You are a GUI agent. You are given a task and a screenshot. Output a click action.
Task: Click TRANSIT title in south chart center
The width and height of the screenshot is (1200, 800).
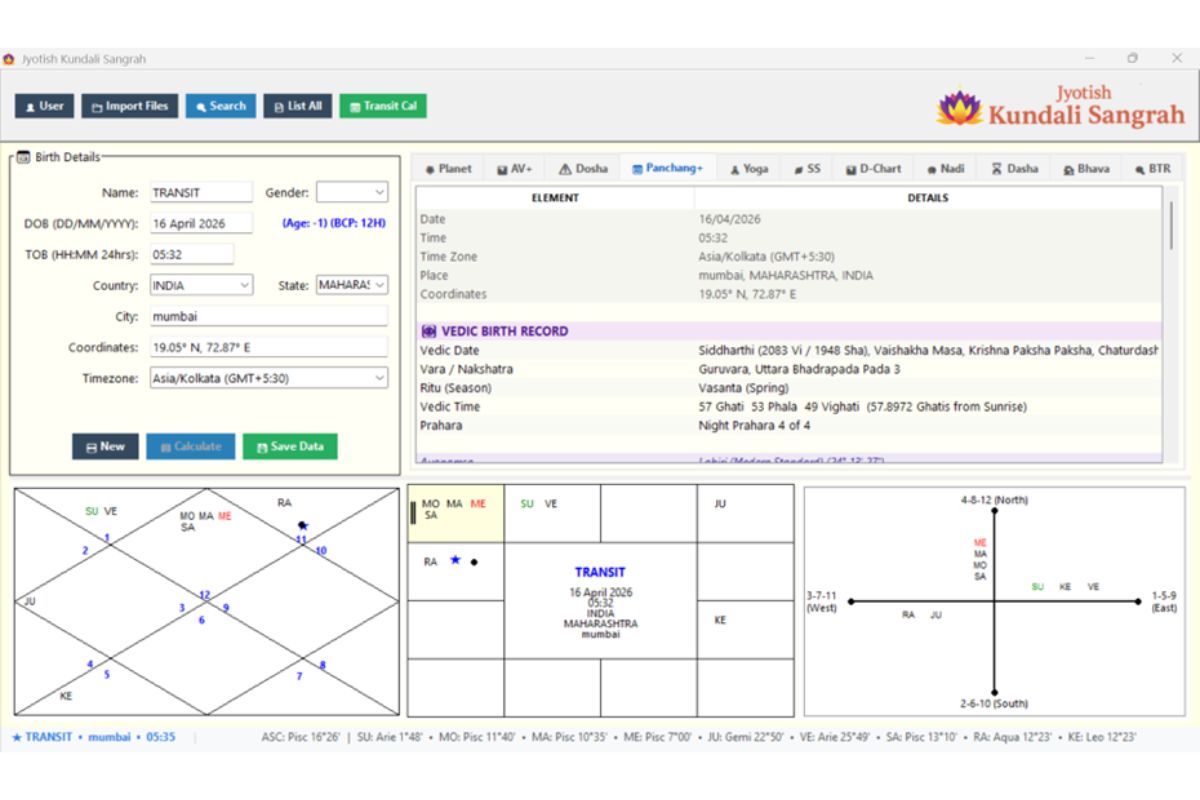600,572
